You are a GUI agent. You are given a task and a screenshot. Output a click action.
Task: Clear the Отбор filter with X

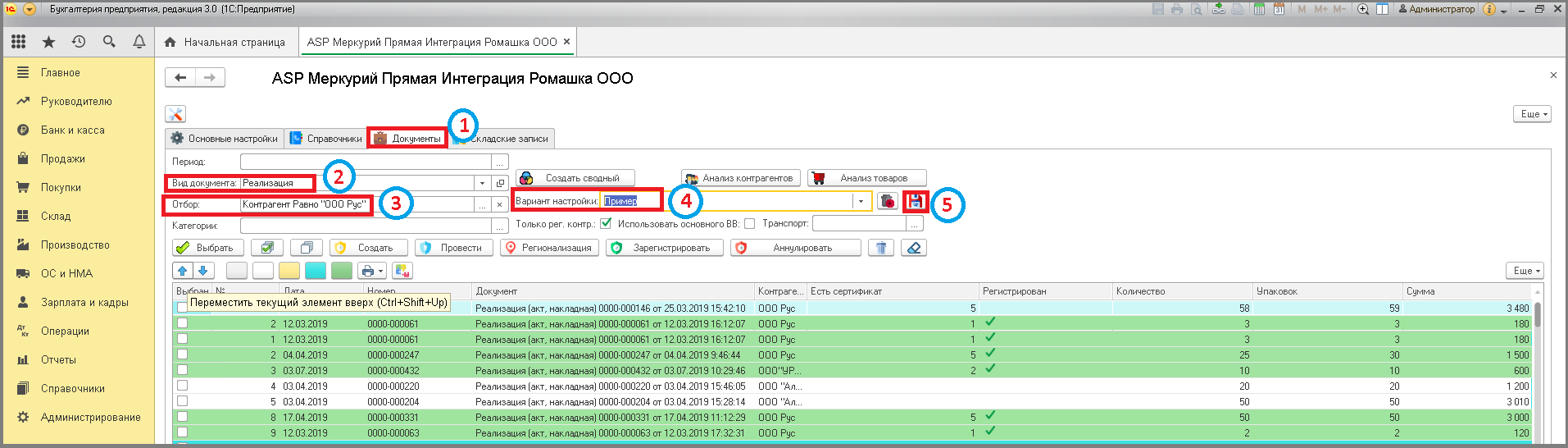pyautogui.click(x=500, y=204)
